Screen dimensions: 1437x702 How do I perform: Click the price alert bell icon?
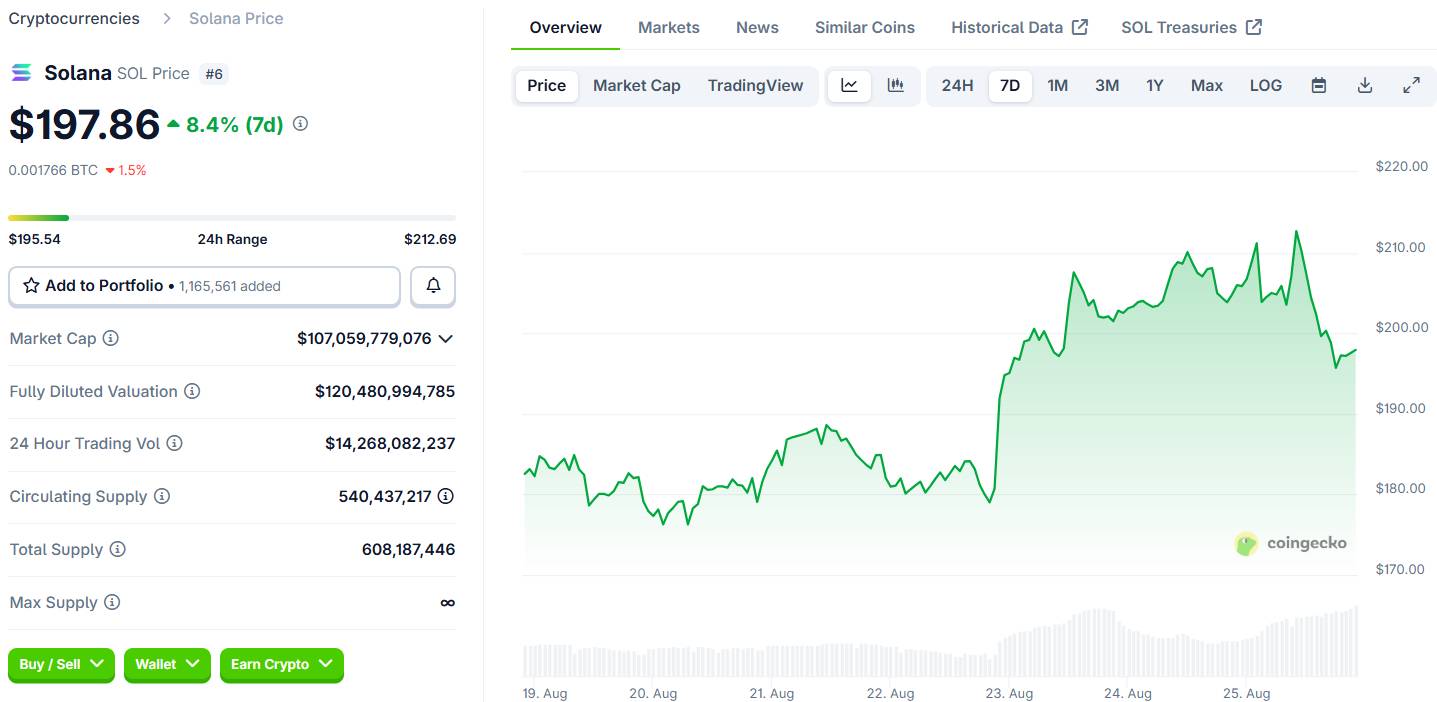click(433, 286)
